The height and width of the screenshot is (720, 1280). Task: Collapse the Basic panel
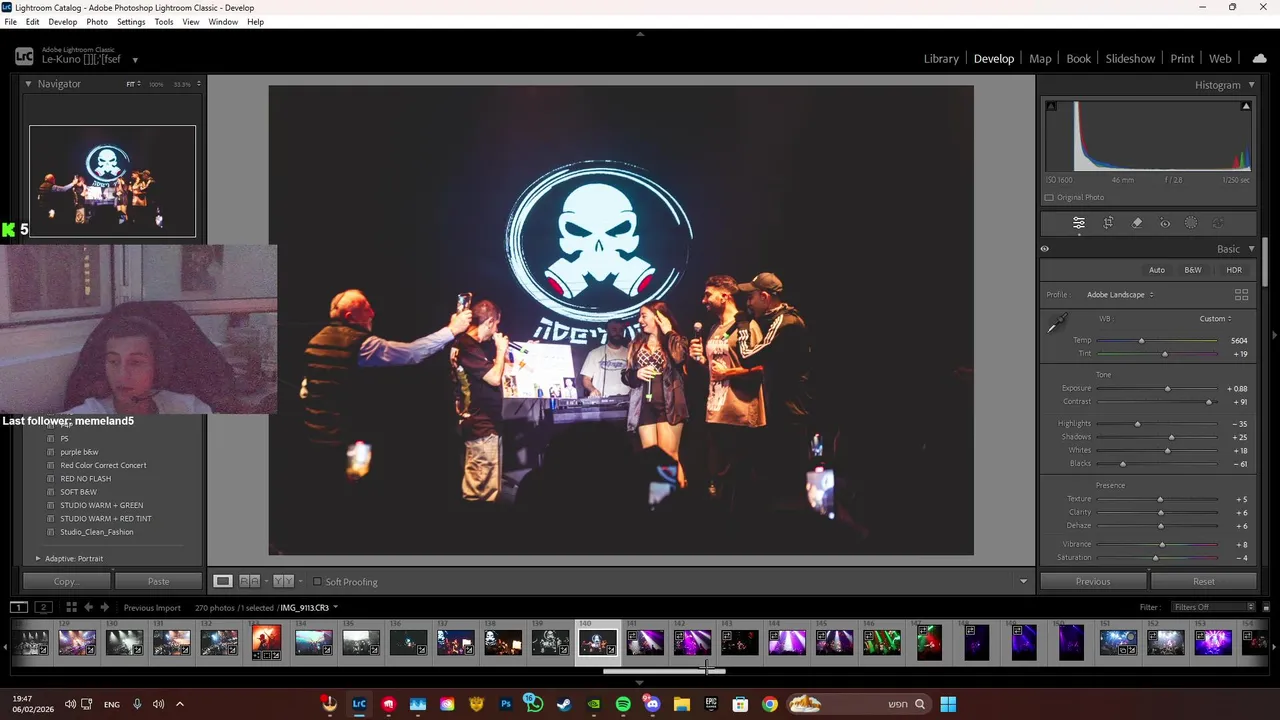coord(1251,249)
